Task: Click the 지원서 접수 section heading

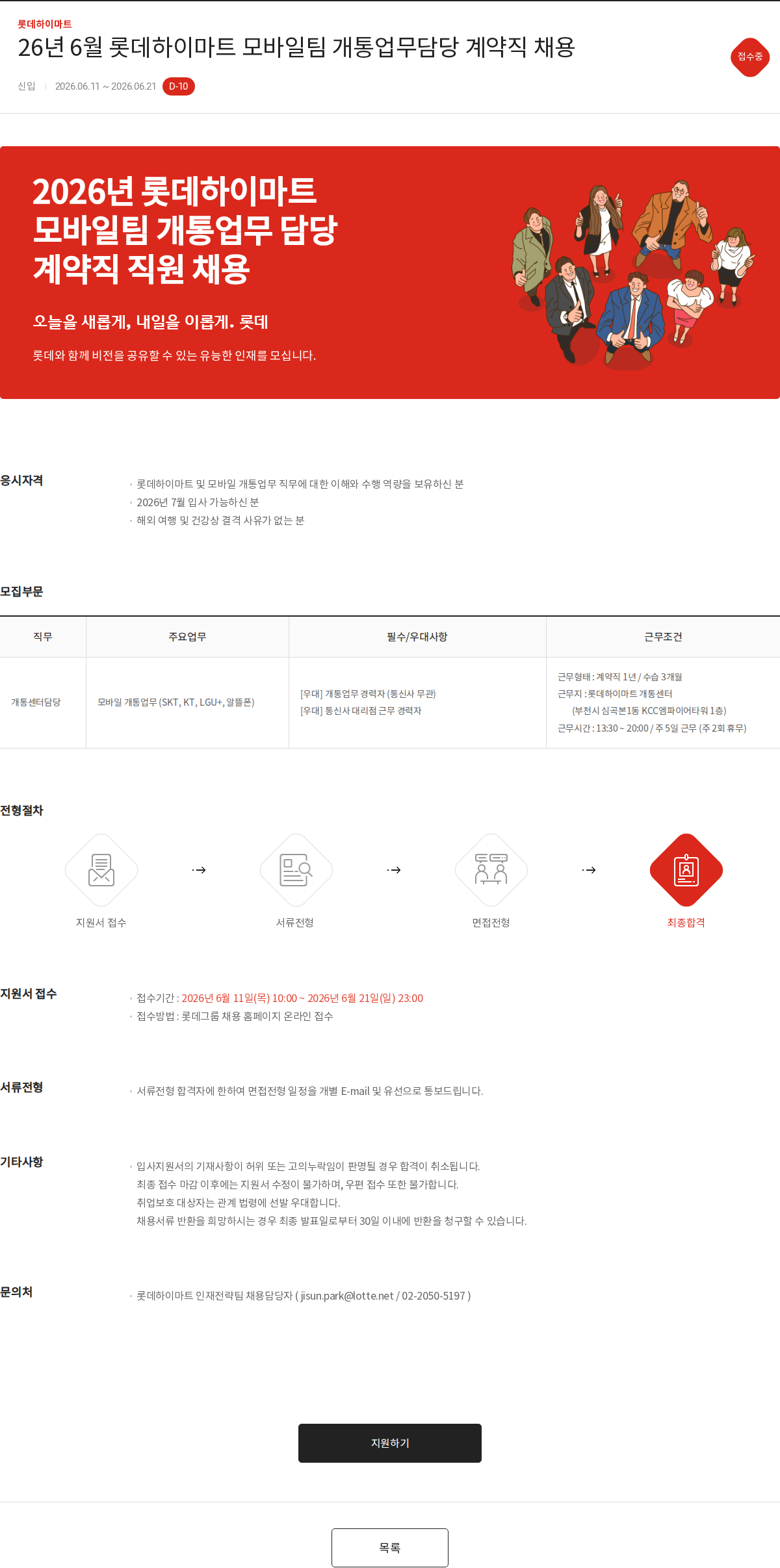Action: click(29, 994)
